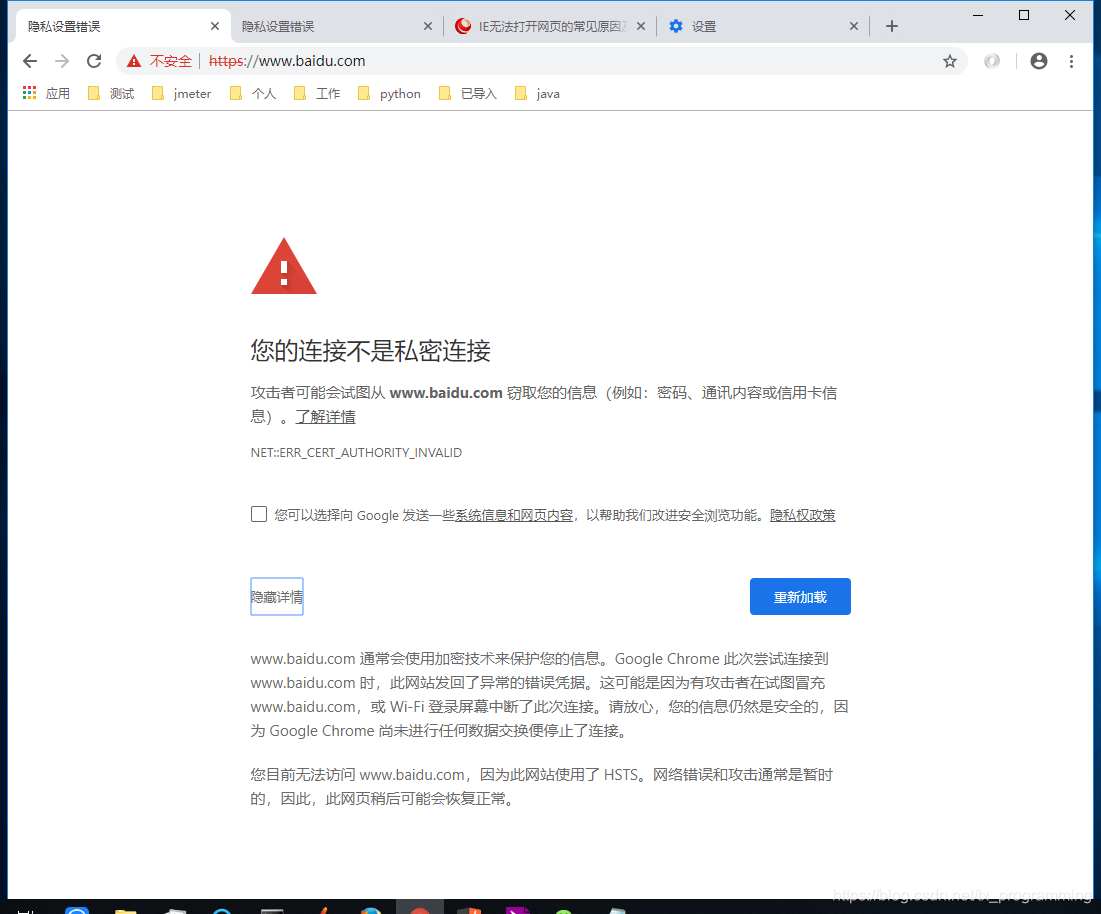Switch to the second 隐私设置错误 tab
The height and width of the screenshot is (914, 1101).
click(x=337, y=27)
